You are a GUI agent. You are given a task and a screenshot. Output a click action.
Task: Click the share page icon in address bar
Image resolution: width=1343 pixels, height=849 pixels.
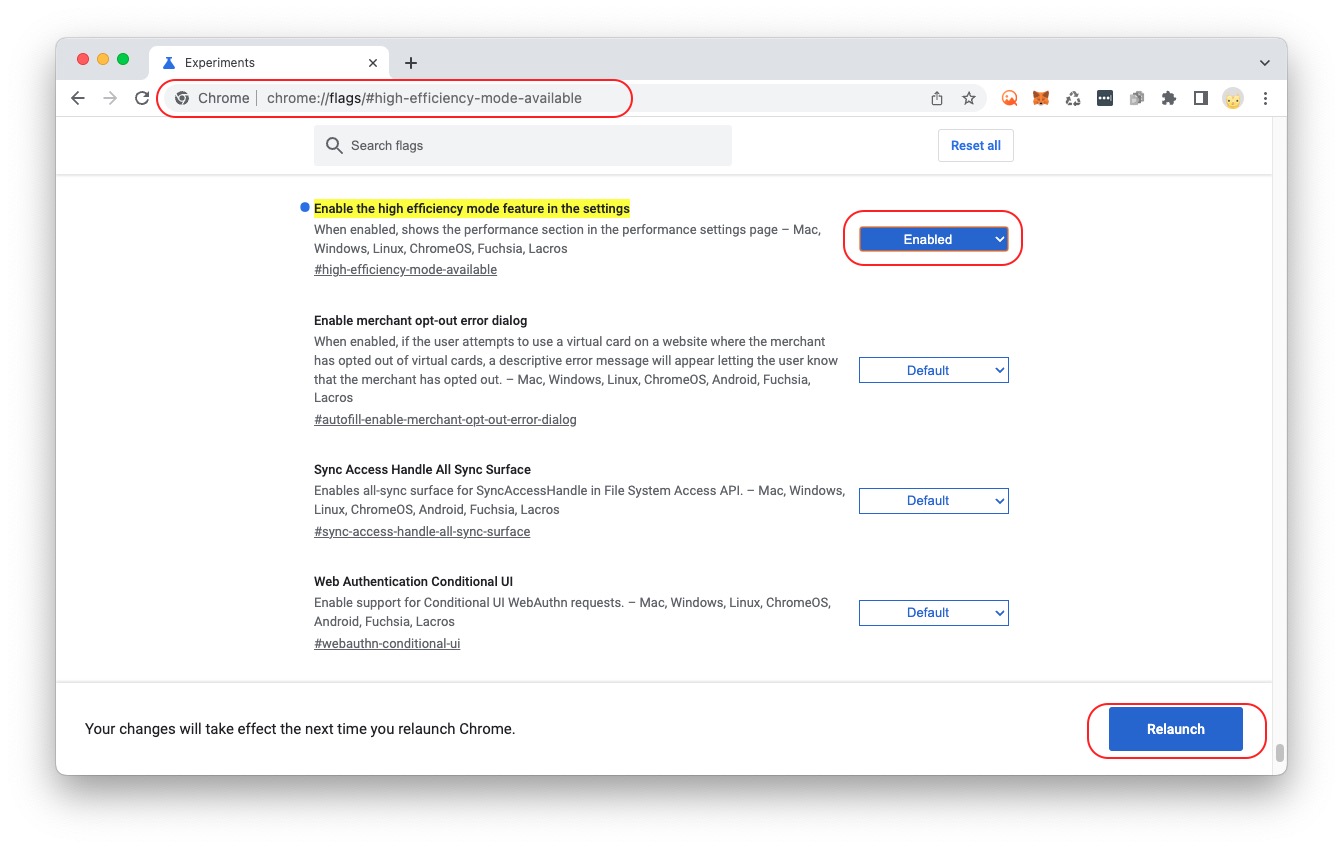coord(937,98)
